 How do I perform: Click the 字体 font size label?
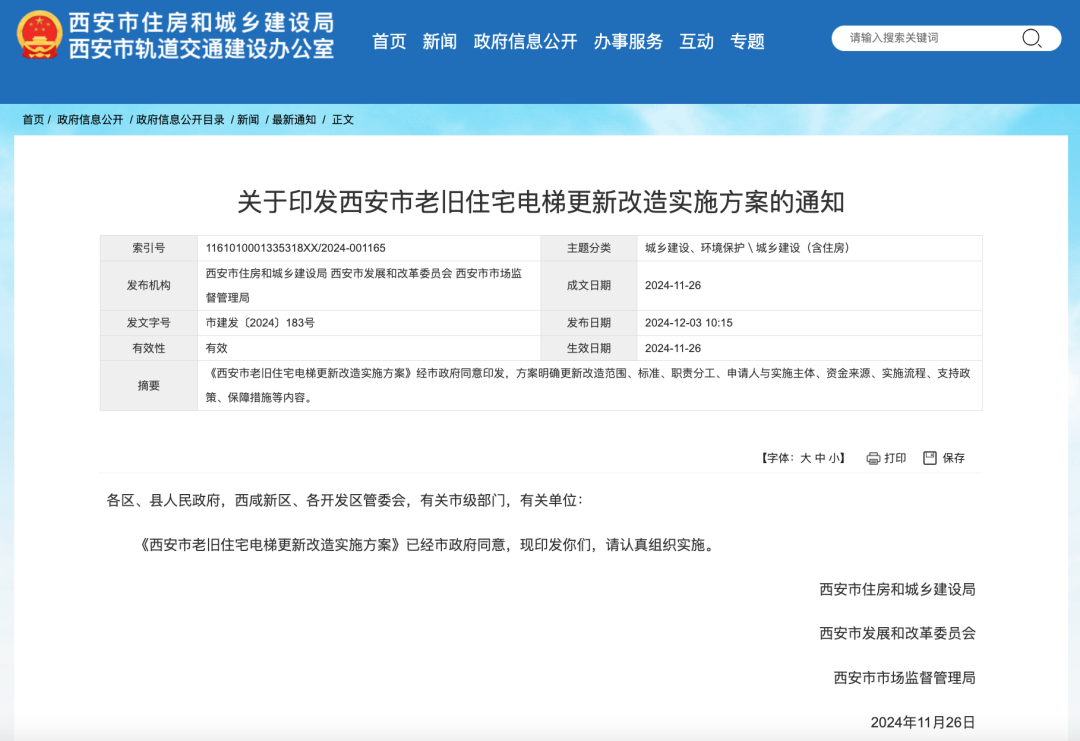coord(778,458)
